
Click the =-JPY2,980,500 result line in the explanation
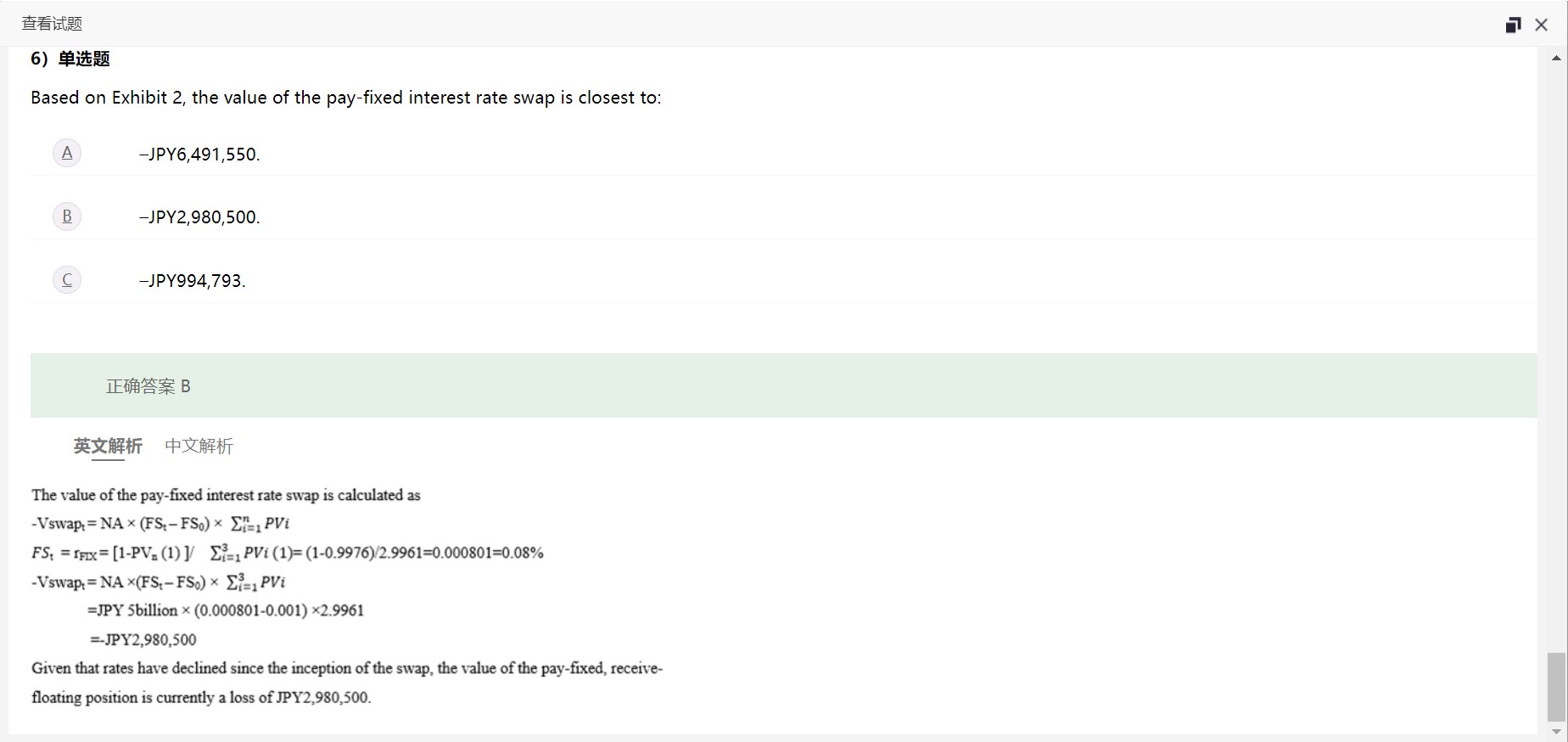tap(143, 639)
